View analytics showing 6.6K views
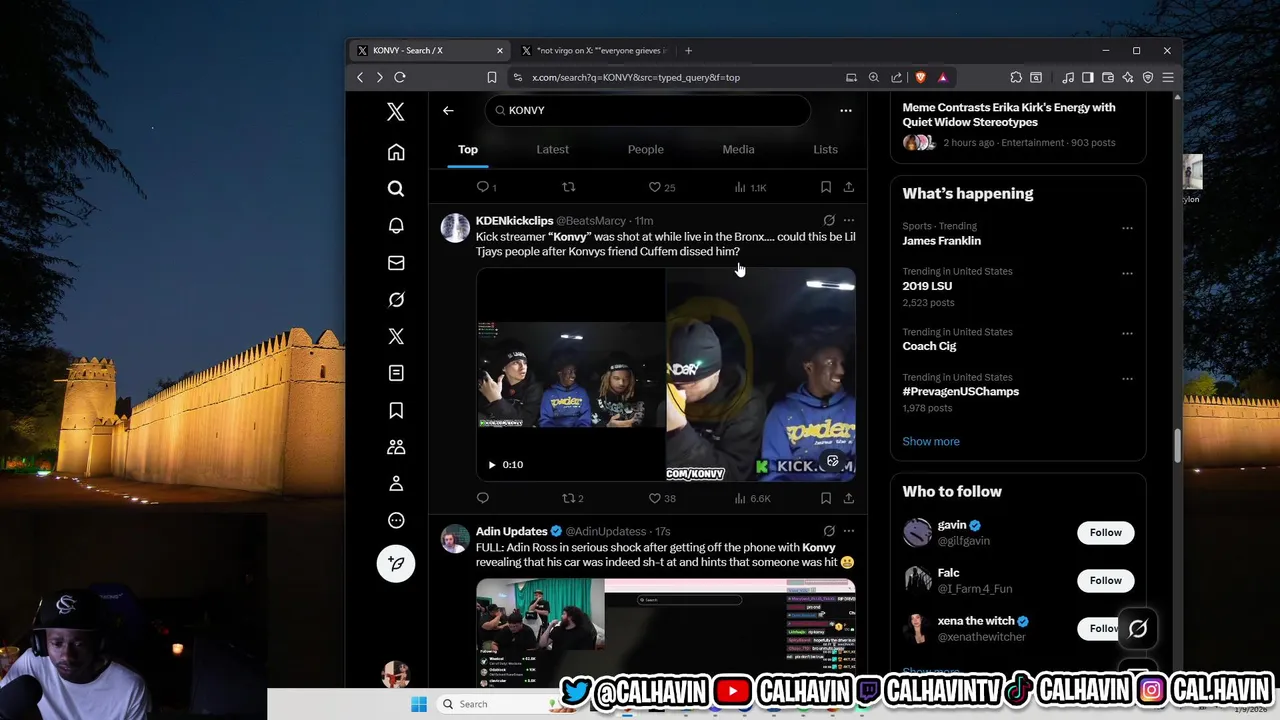The image size is (1280, 720). coord(752,498)
